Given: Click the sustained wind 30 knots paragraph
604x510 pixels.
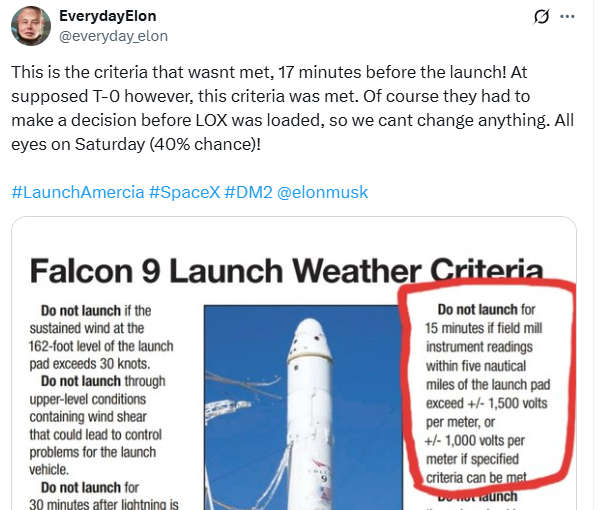Looking at the screenshot, I should click(x=106, y=333).
